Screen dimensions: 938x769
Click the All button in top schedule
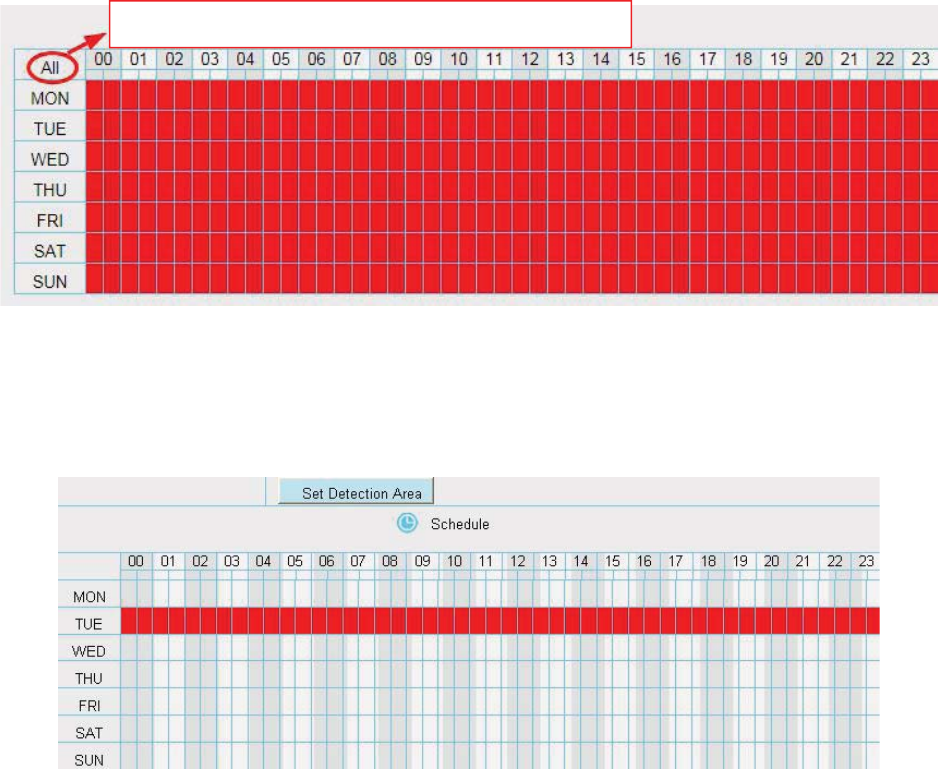[50, 68]
